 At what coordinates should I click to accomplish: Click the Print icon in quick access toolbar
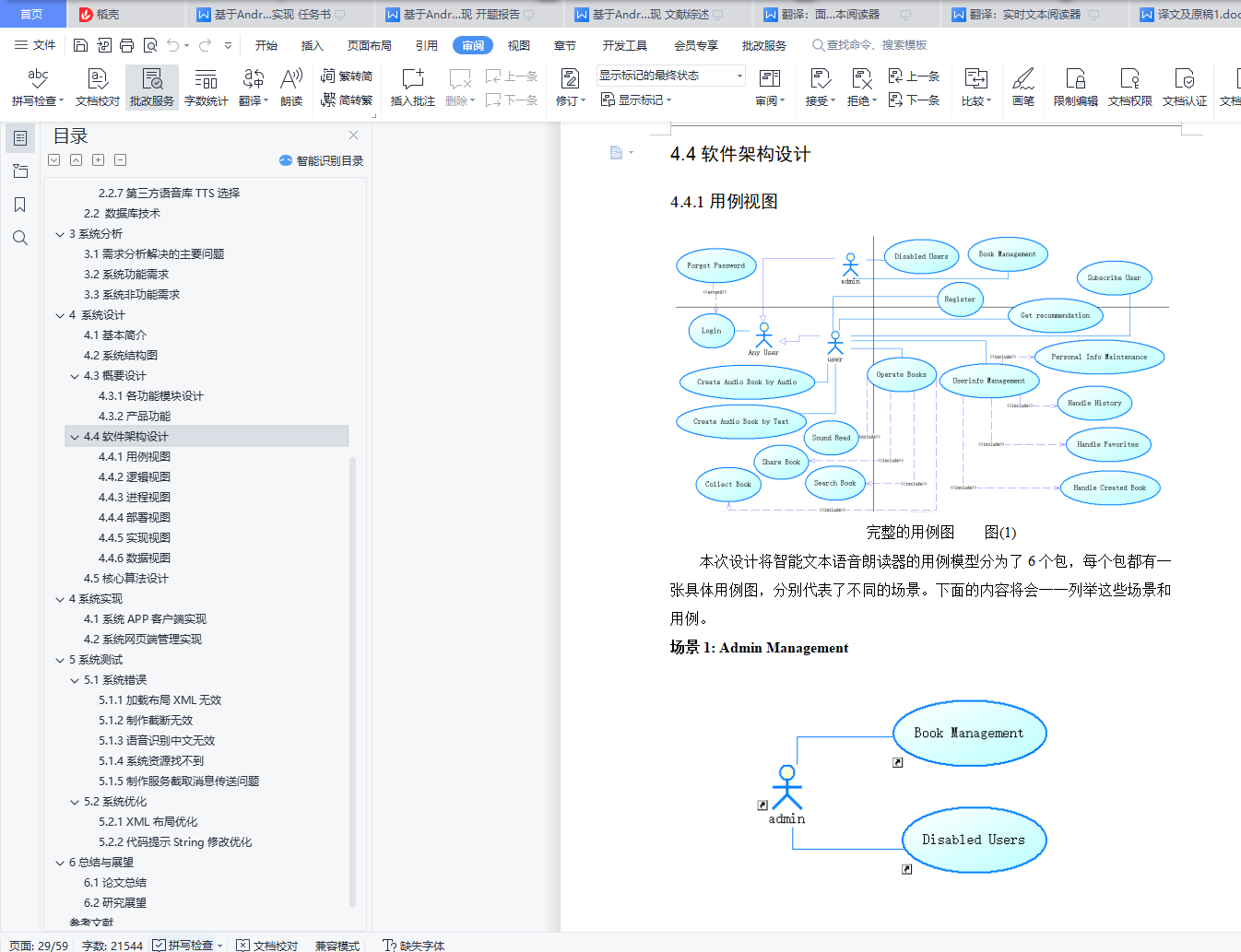(126, 45)
